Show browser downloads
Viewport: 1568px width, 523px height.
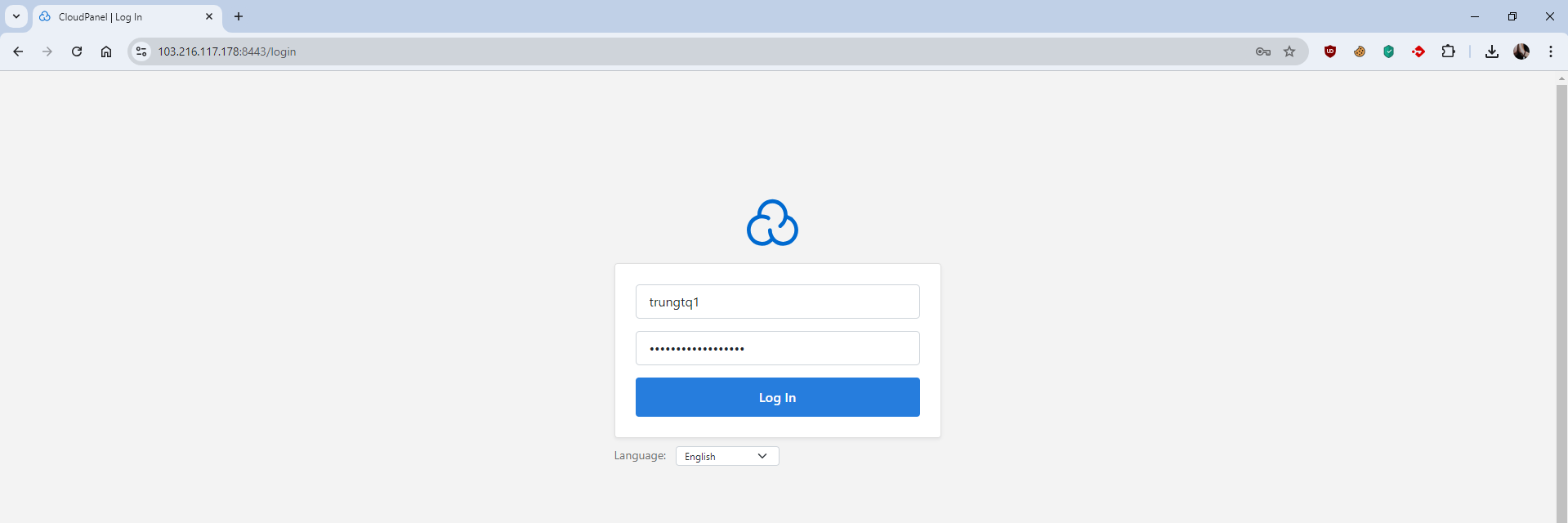[x=1492, y=51]
